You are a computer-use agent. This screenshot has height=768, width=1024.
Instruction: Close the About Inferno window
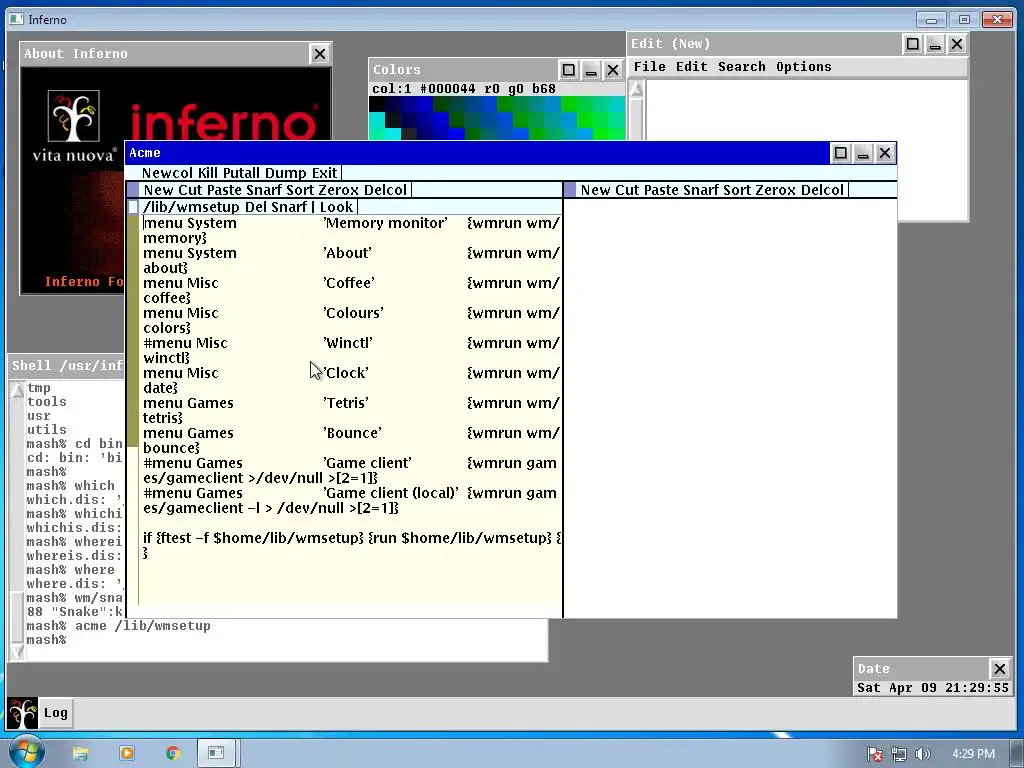tap(319, 54)
